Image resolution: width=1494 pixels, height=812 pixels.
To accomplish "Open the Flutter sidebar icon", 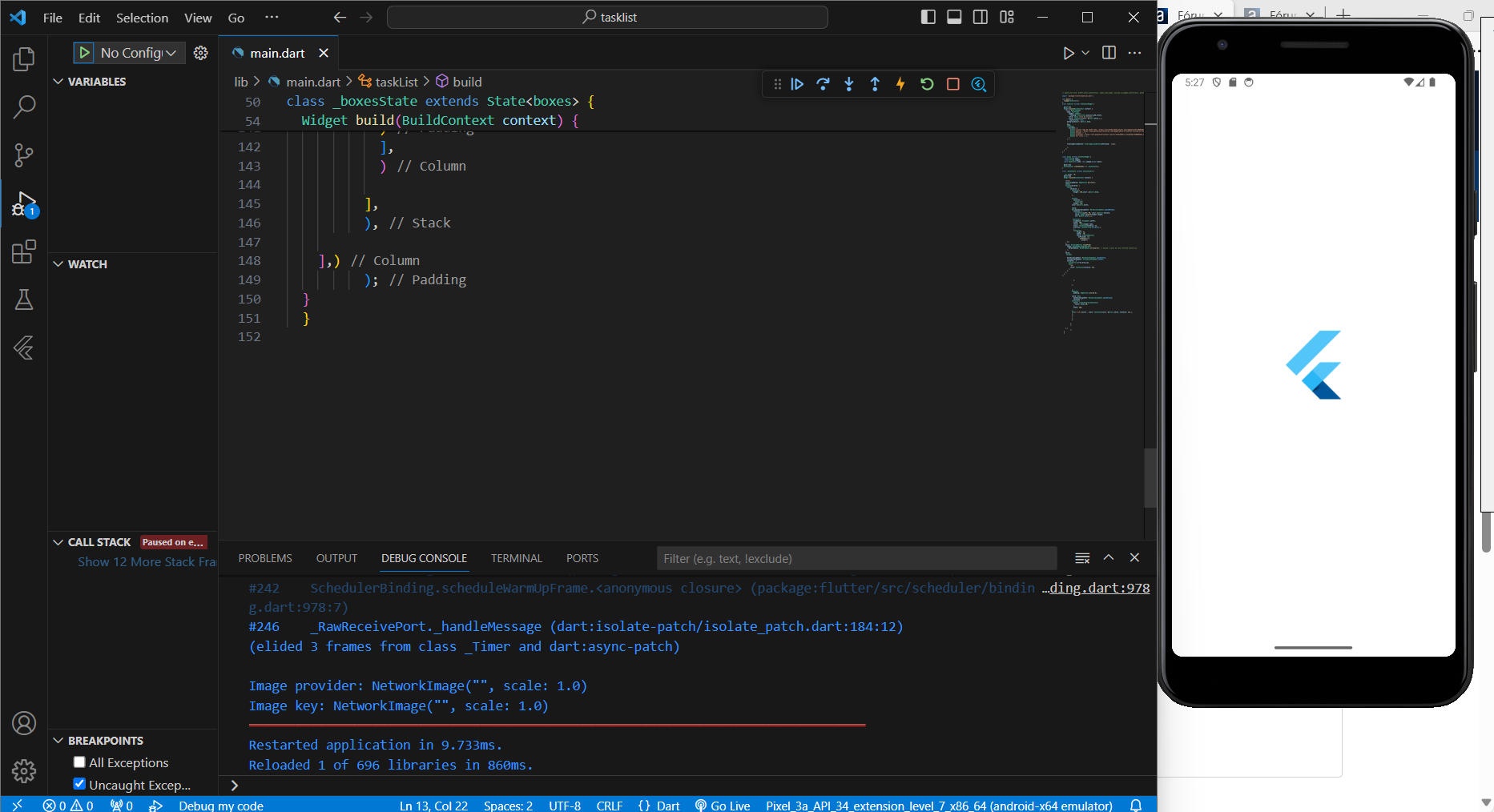I will point(24,348).
